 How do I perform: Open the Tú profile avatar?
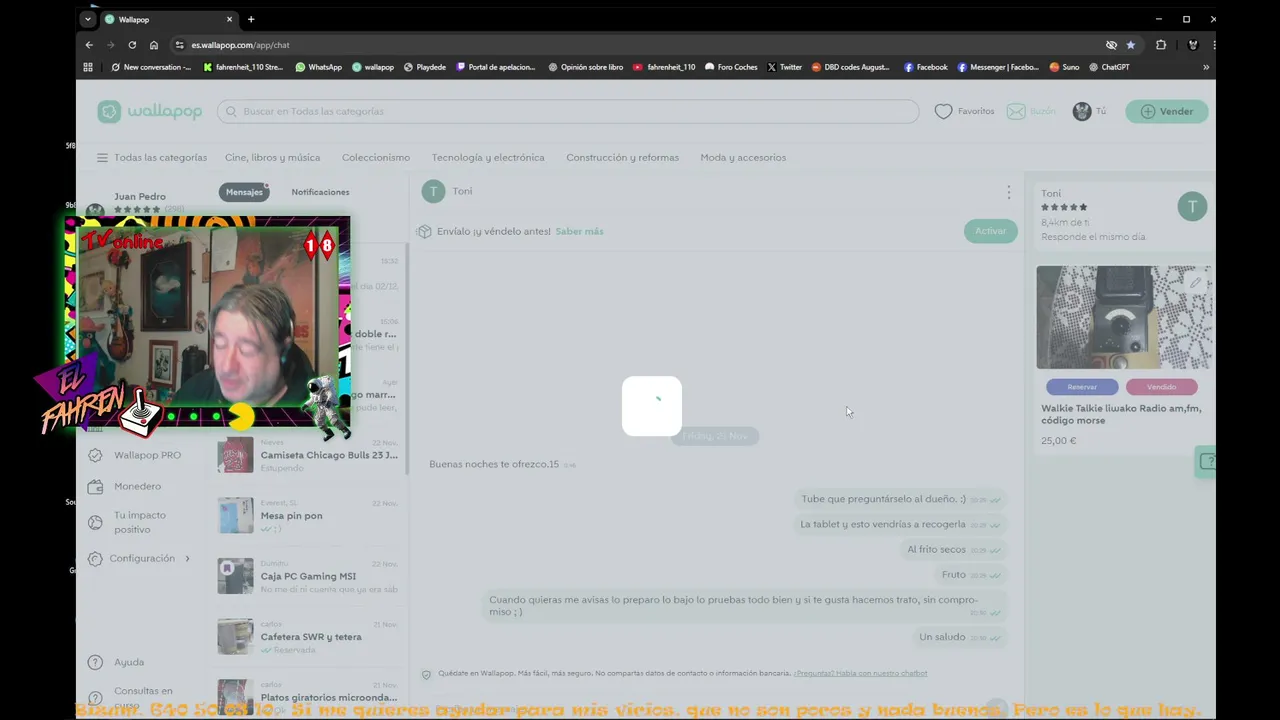[1082, 112]
